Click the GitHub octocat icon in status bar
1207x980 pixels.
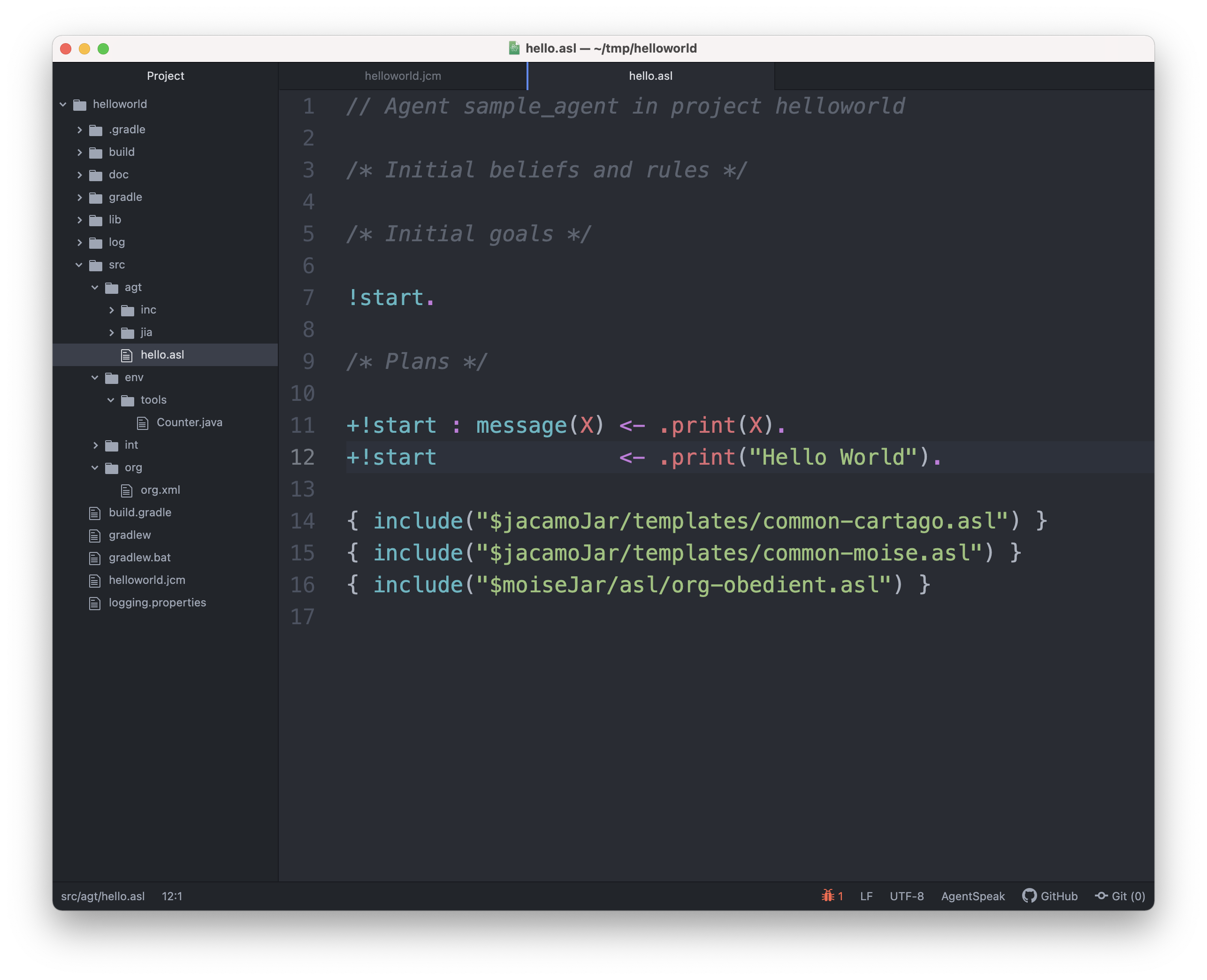1030,896
